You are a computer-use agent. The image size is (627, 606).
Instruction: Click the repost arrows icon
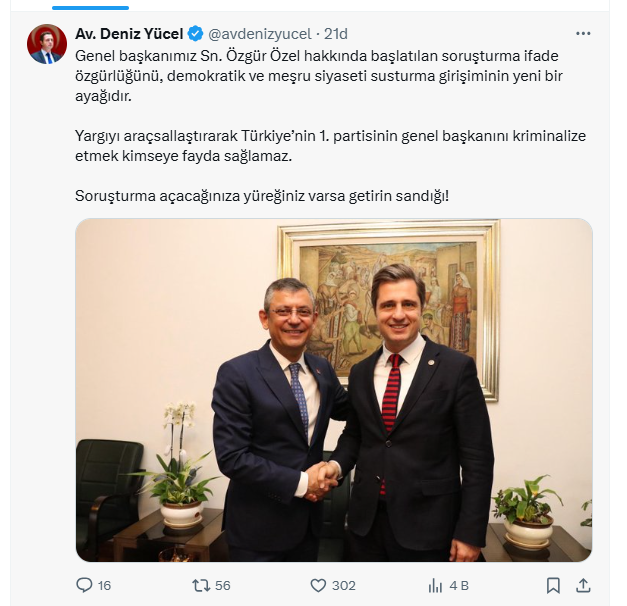click(201, 586)
